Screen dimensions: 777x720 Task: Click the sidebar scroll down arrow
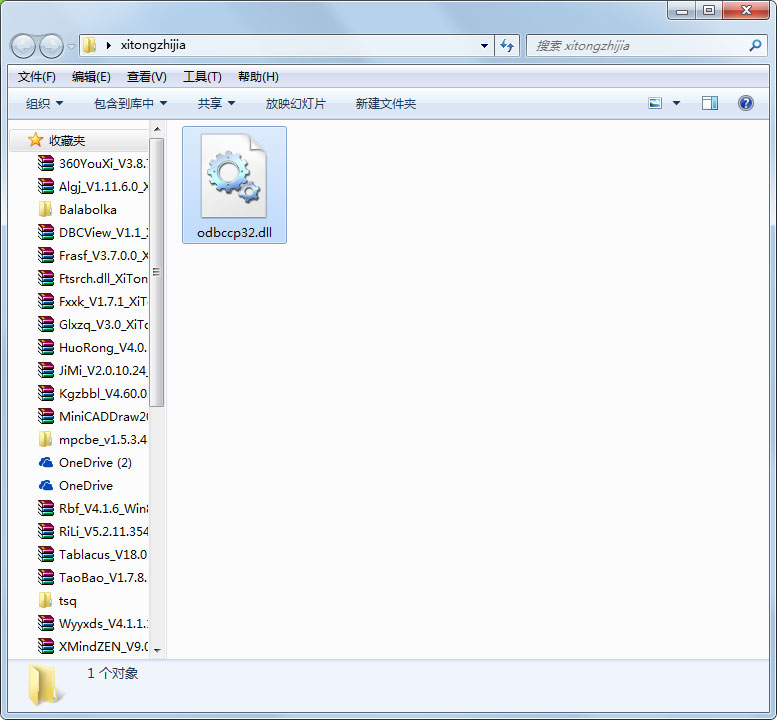click(x=157, y=650)
